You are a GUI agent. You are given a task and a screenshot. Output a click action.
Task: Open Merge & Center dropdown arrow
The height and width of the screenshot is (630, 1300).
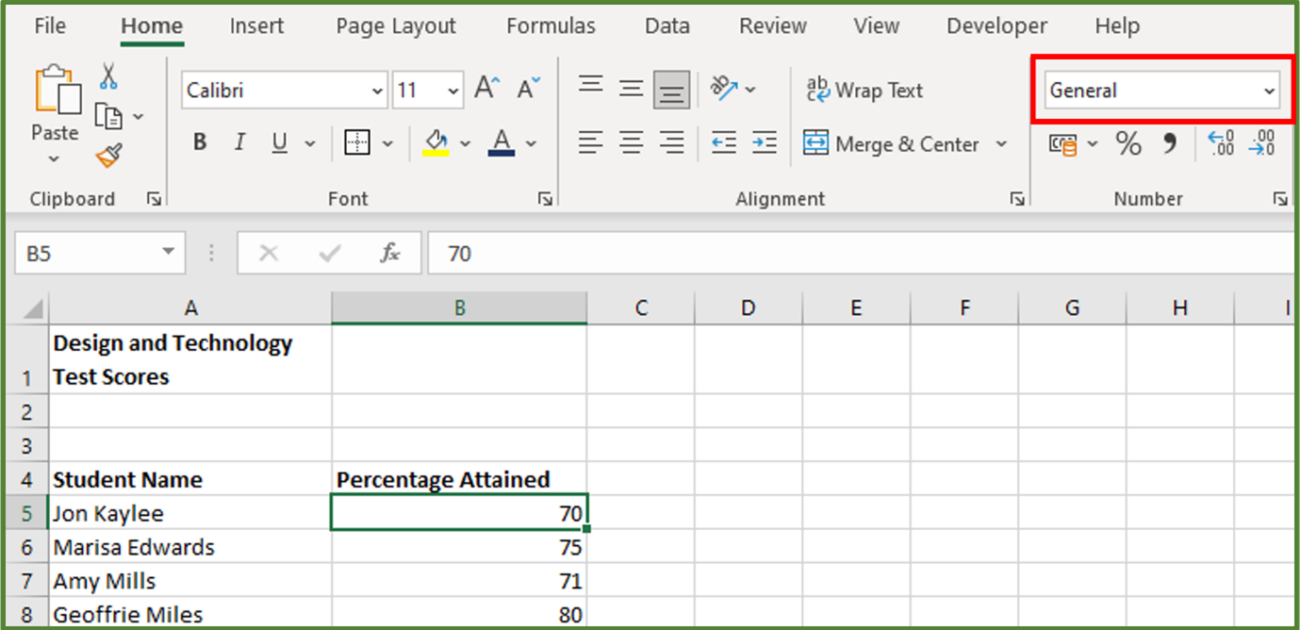point(1001,144)
